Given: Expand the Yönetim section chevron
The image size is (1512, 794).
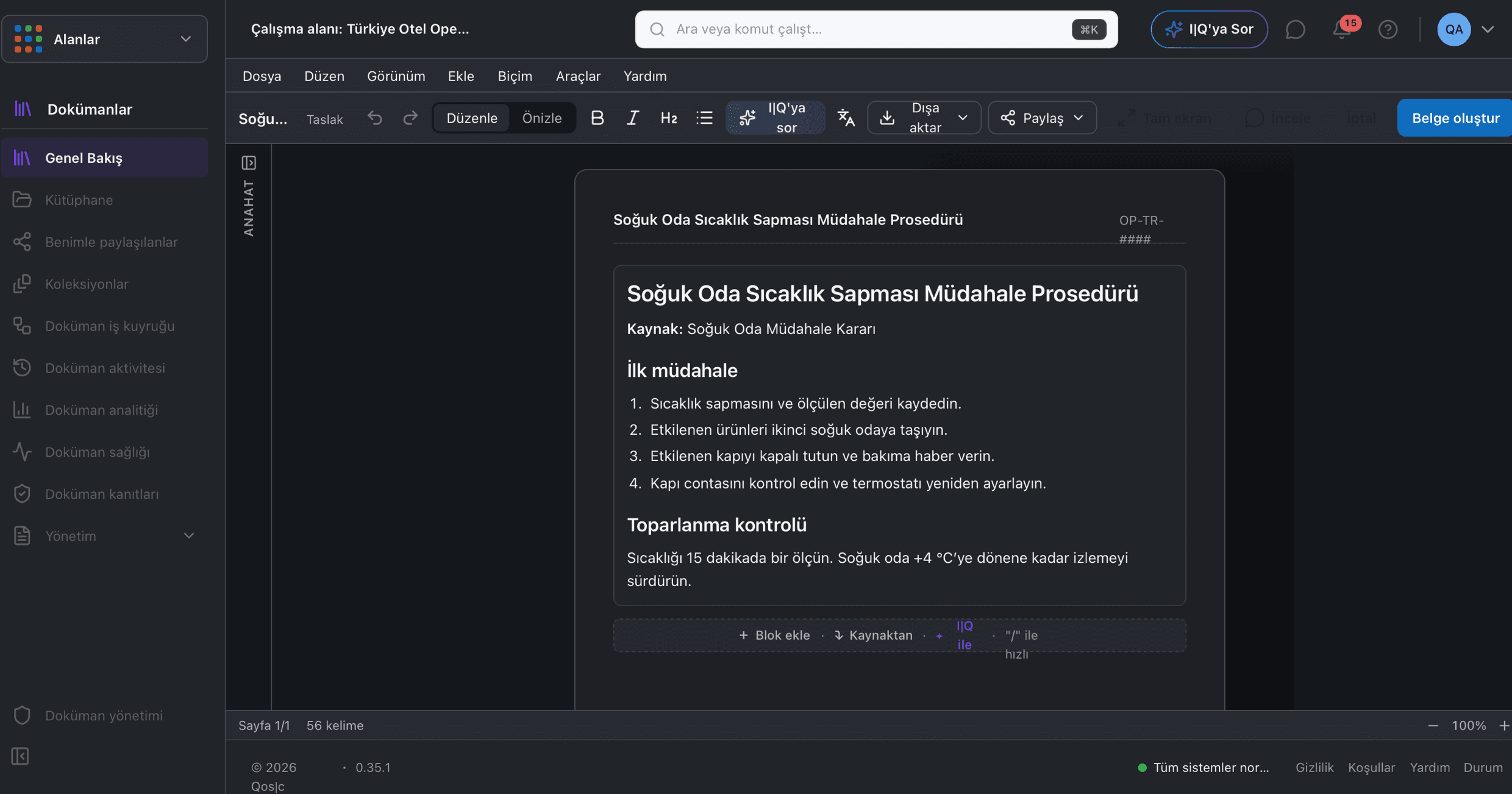Looking at the screenshot, I should 189,536.
